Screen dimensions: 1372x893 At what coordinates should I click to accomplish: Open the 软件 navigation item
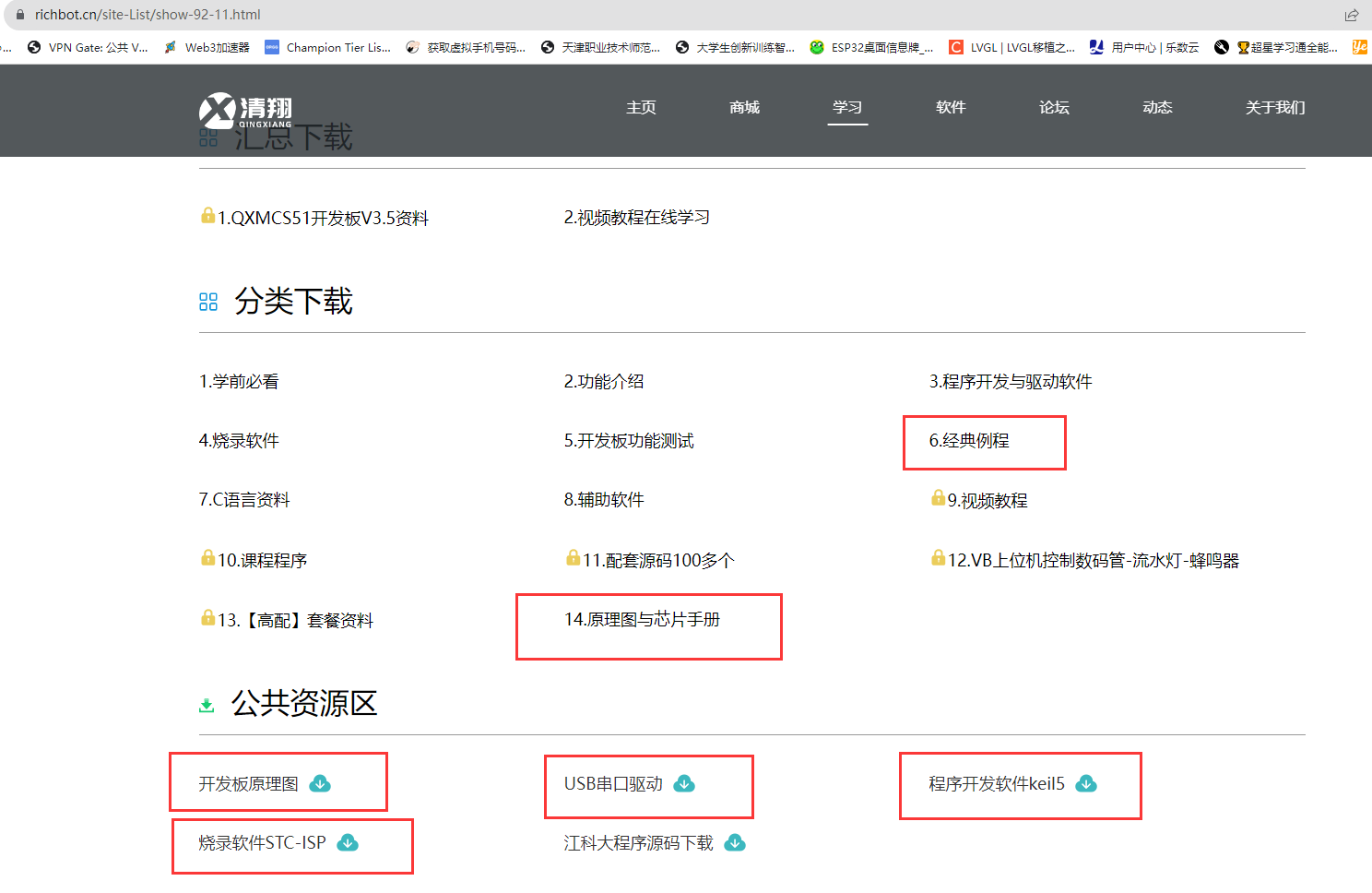pos(951,108)
